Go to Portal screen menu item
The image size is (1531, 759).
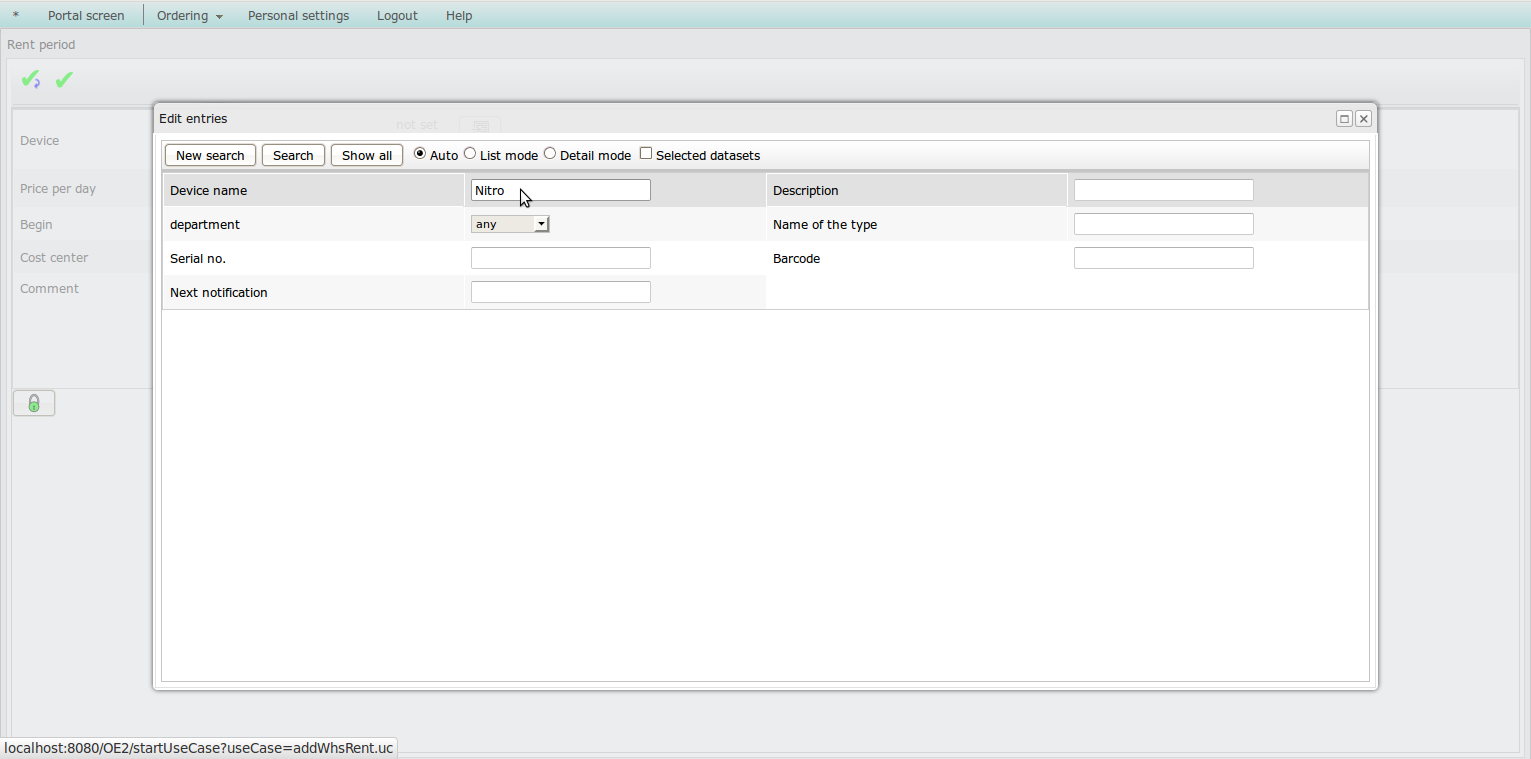click(86, 16)
